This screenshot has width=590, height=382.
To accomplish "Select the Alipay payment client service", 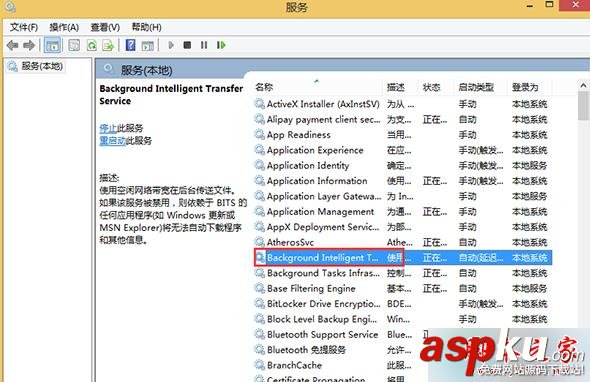I will (403, 120).
